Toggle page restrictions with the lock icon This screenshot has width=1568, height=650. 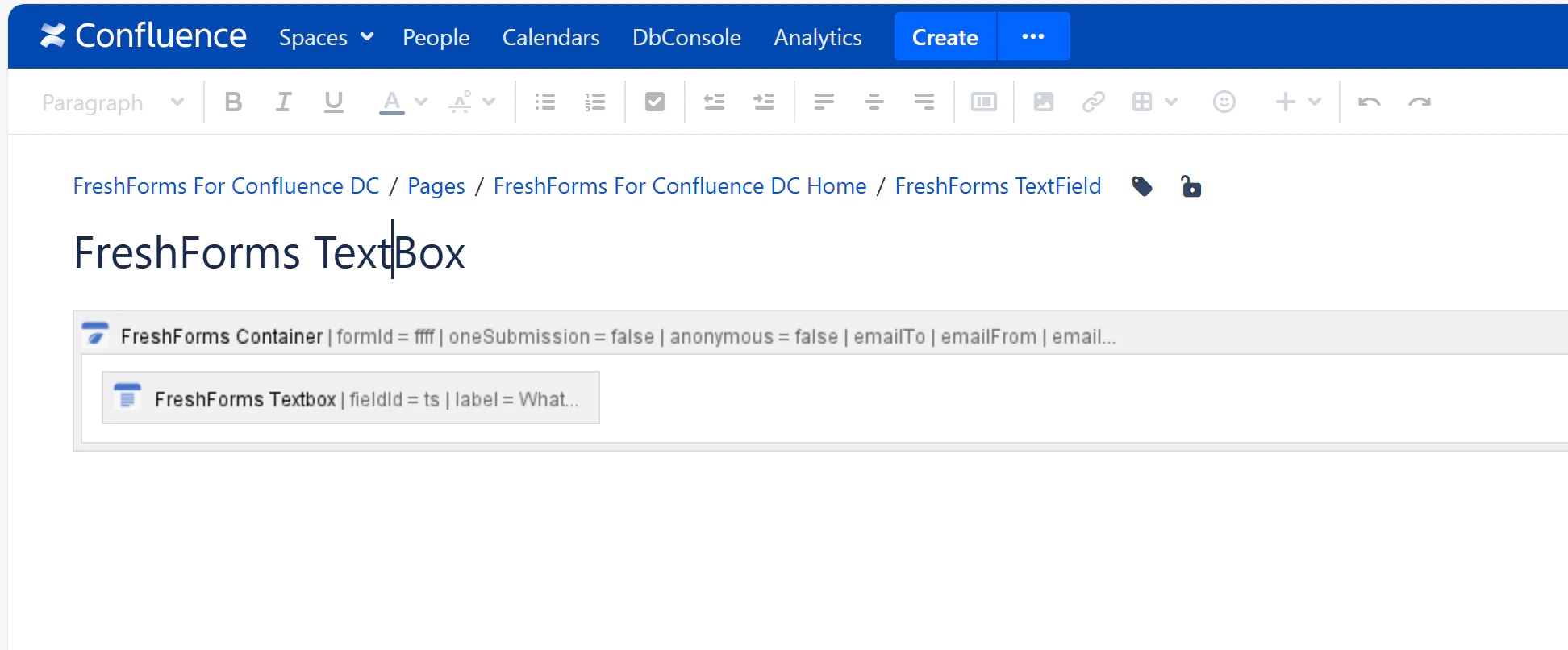[1191, 186]
